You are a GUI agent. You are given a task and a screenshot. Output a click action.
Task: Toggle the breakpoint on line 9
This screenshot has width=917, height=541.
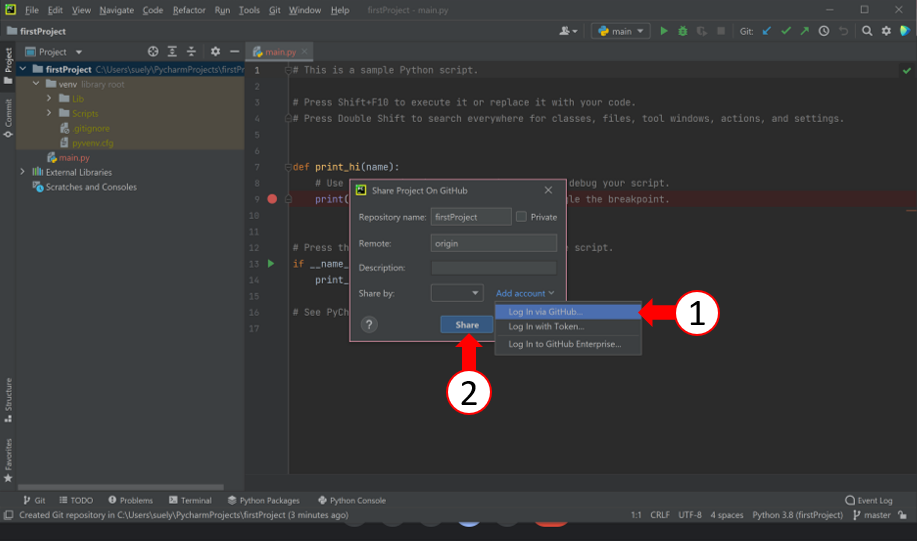click(x=272, y=199)
